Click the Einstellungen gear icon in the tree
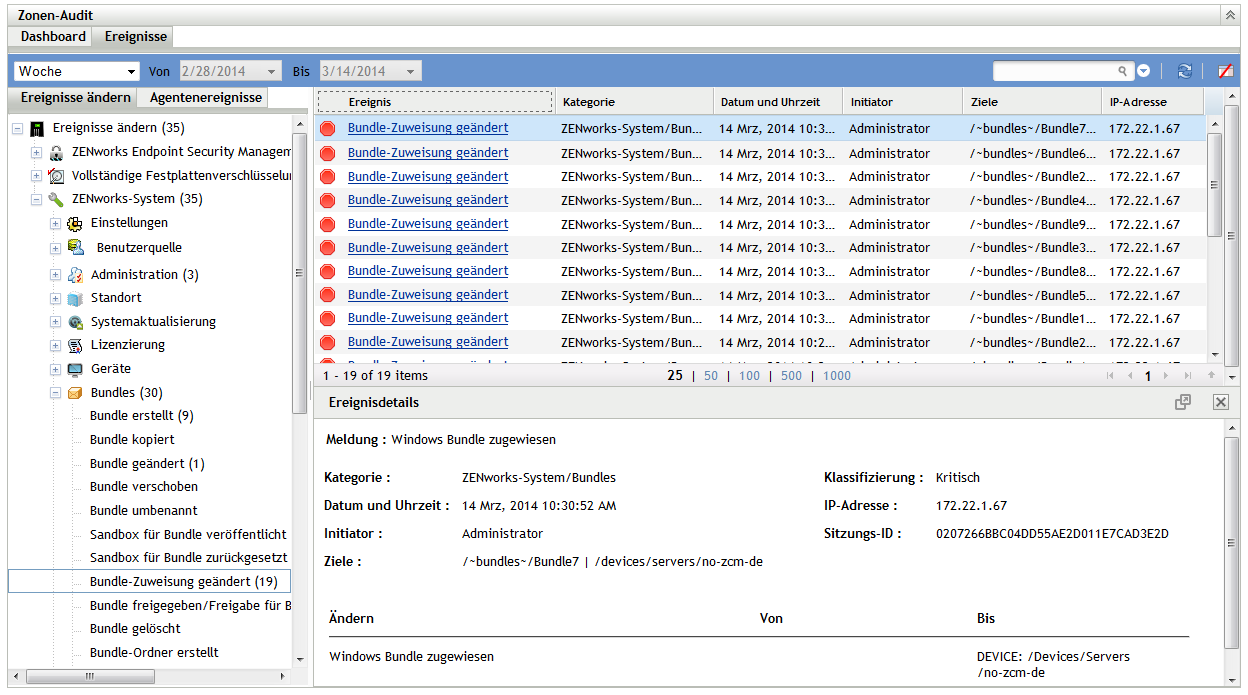Screen dimensions: 1248x695 pos(75,223)
